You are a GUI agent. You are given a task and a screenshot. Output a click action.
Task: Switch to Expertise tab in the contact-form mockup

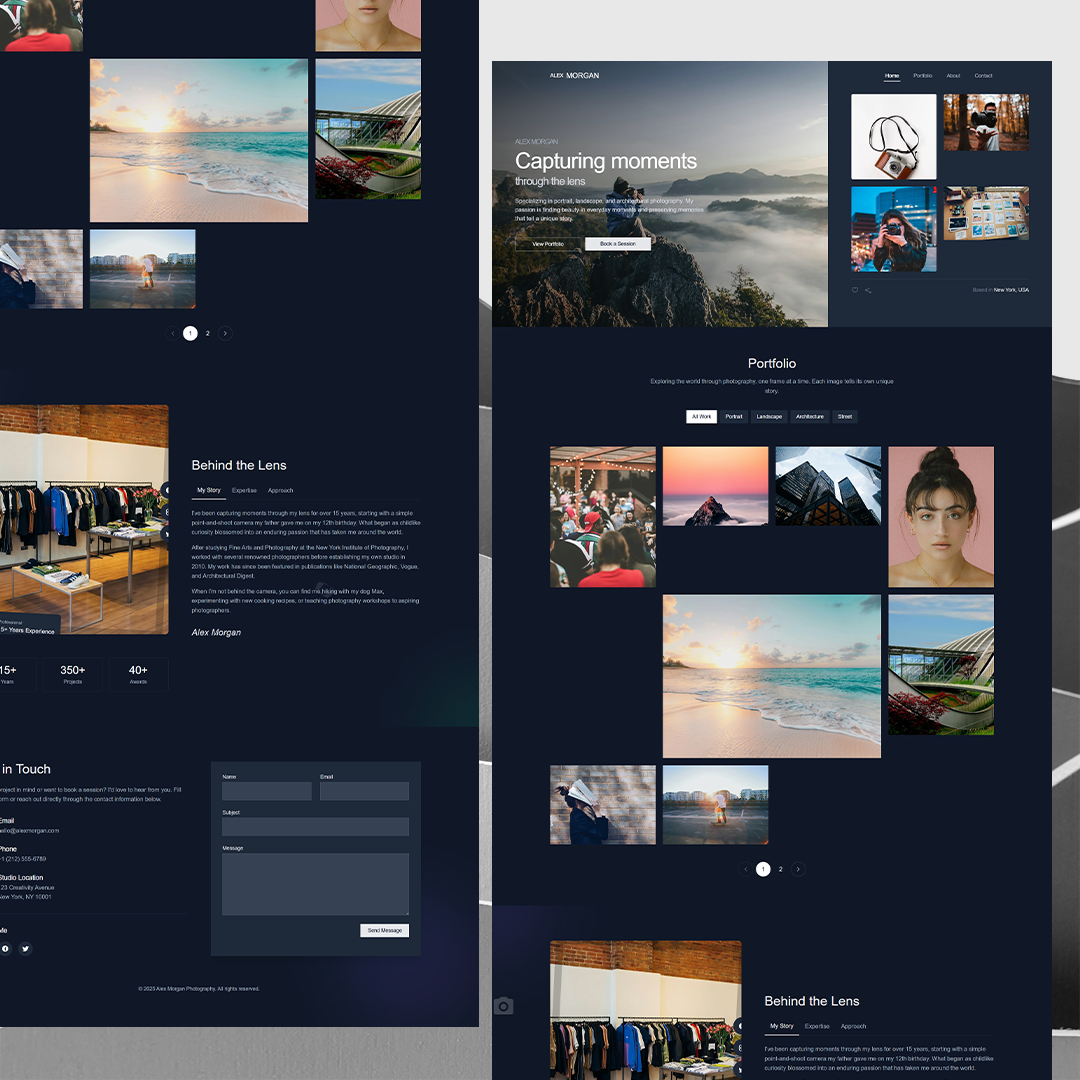(x=245, y=490)
